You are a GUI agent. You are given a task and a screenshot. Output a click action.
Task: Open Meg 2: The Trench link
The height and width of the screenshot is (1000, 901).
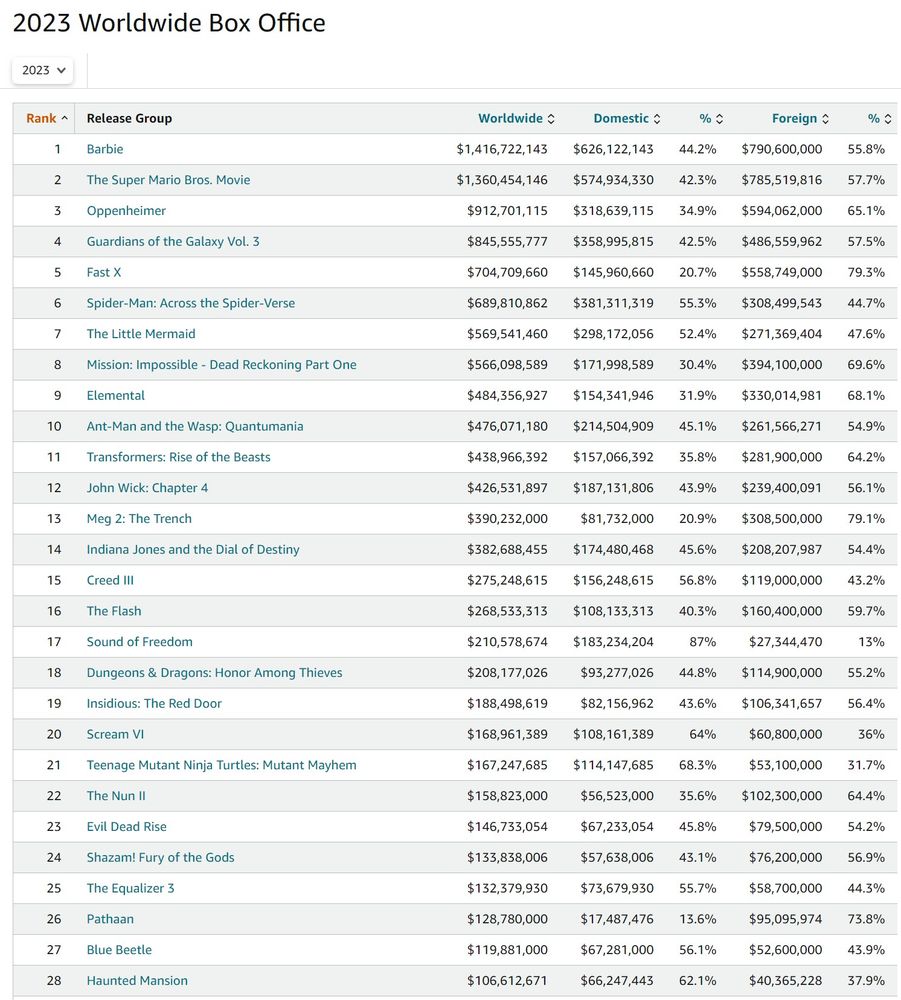point(139,519)
